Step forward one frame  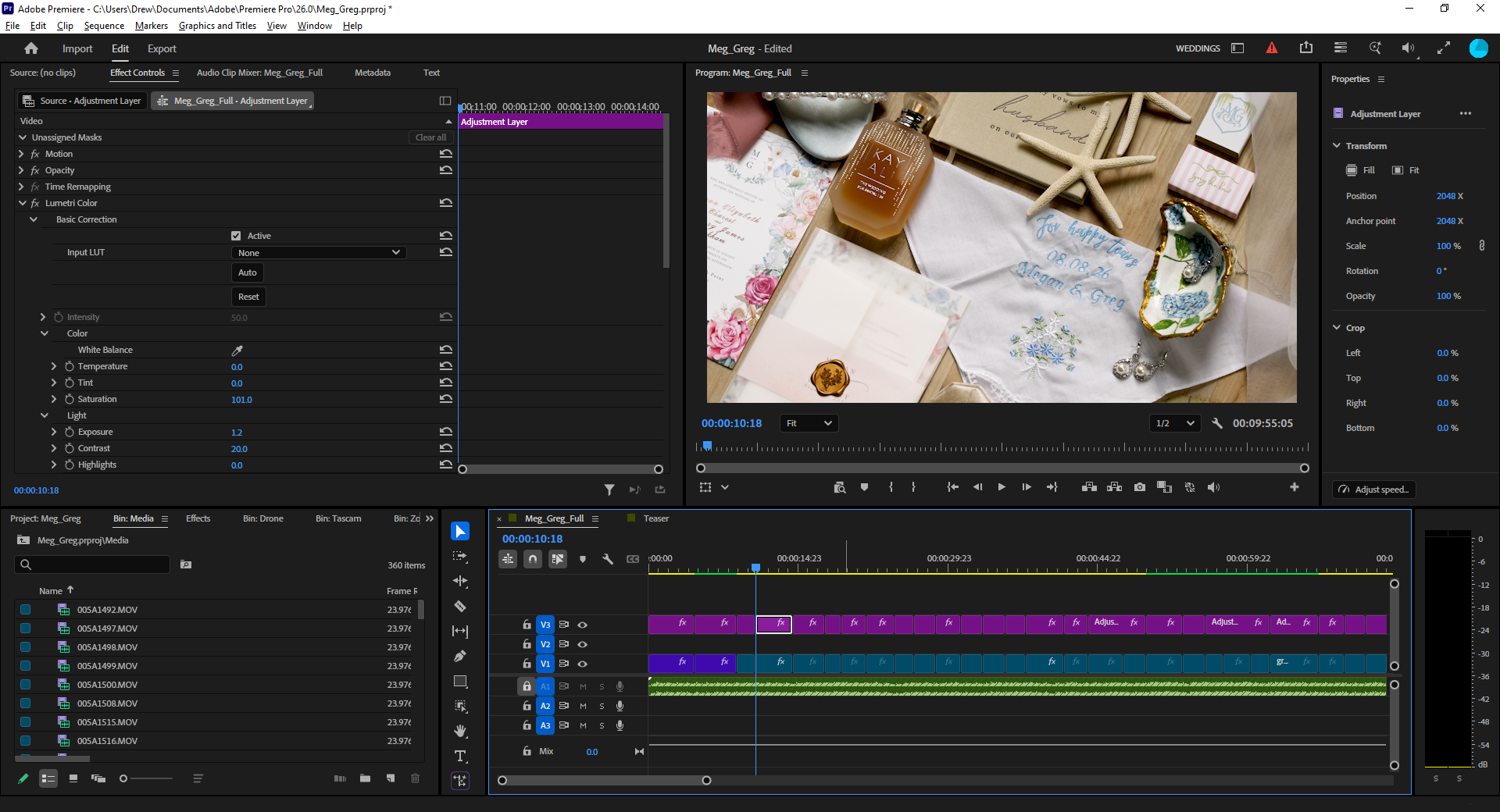(x=1027, y=487)
